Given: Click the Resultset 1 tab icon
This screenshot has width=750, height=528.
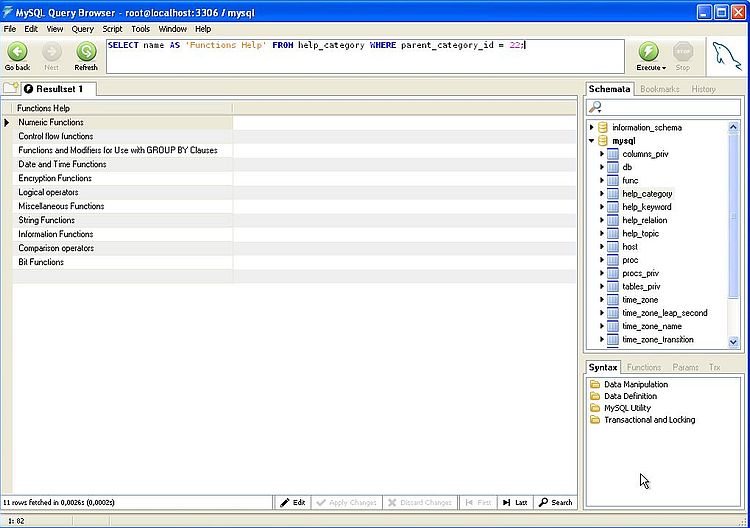Looking at the screenshot, I should (29, 88).
